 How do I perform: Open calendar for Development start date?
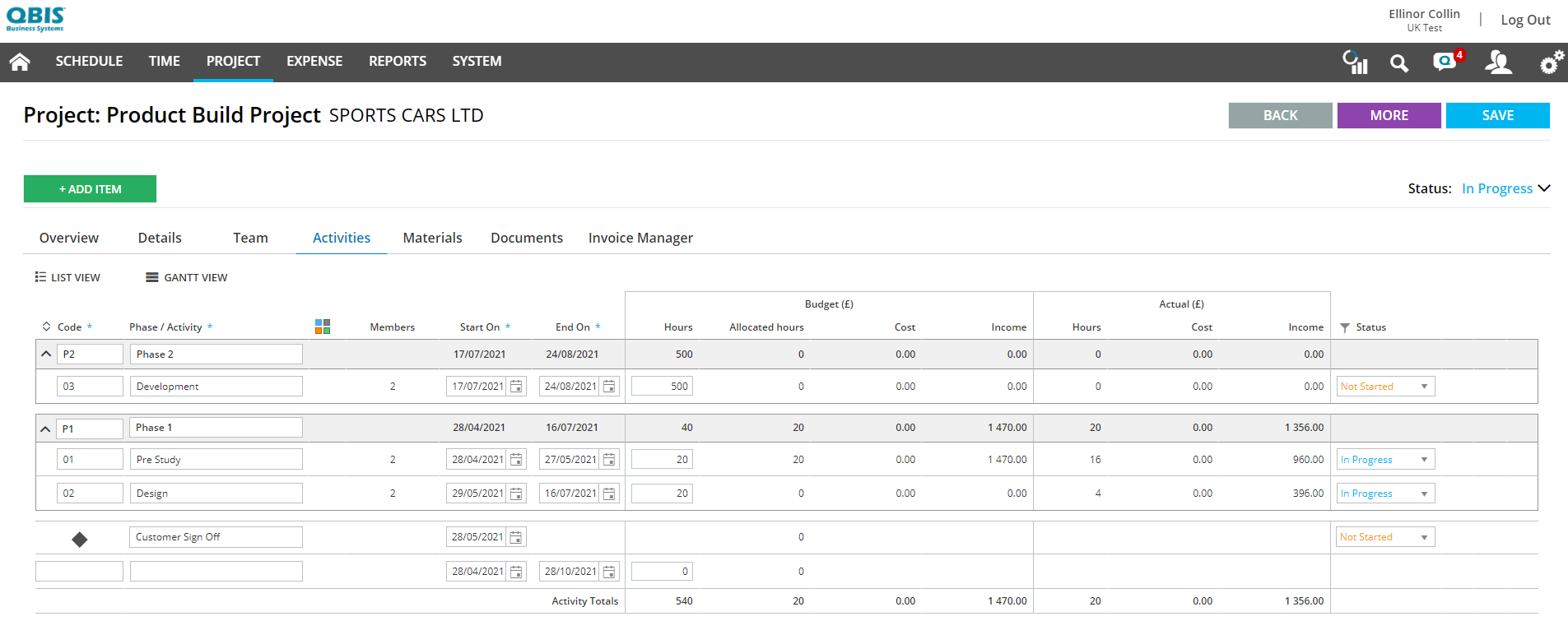click(516, 387)
